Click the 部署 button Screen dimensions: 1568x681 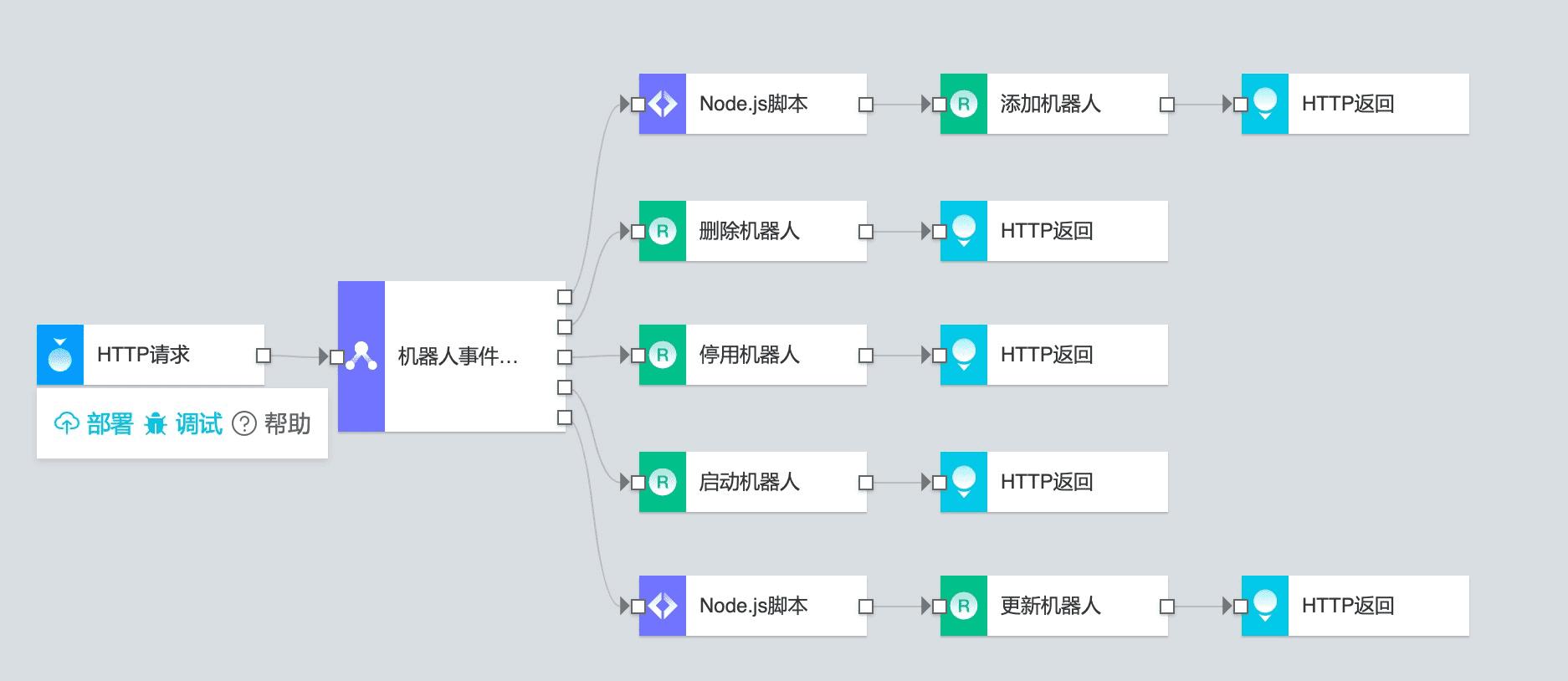[x=108, y=424]
